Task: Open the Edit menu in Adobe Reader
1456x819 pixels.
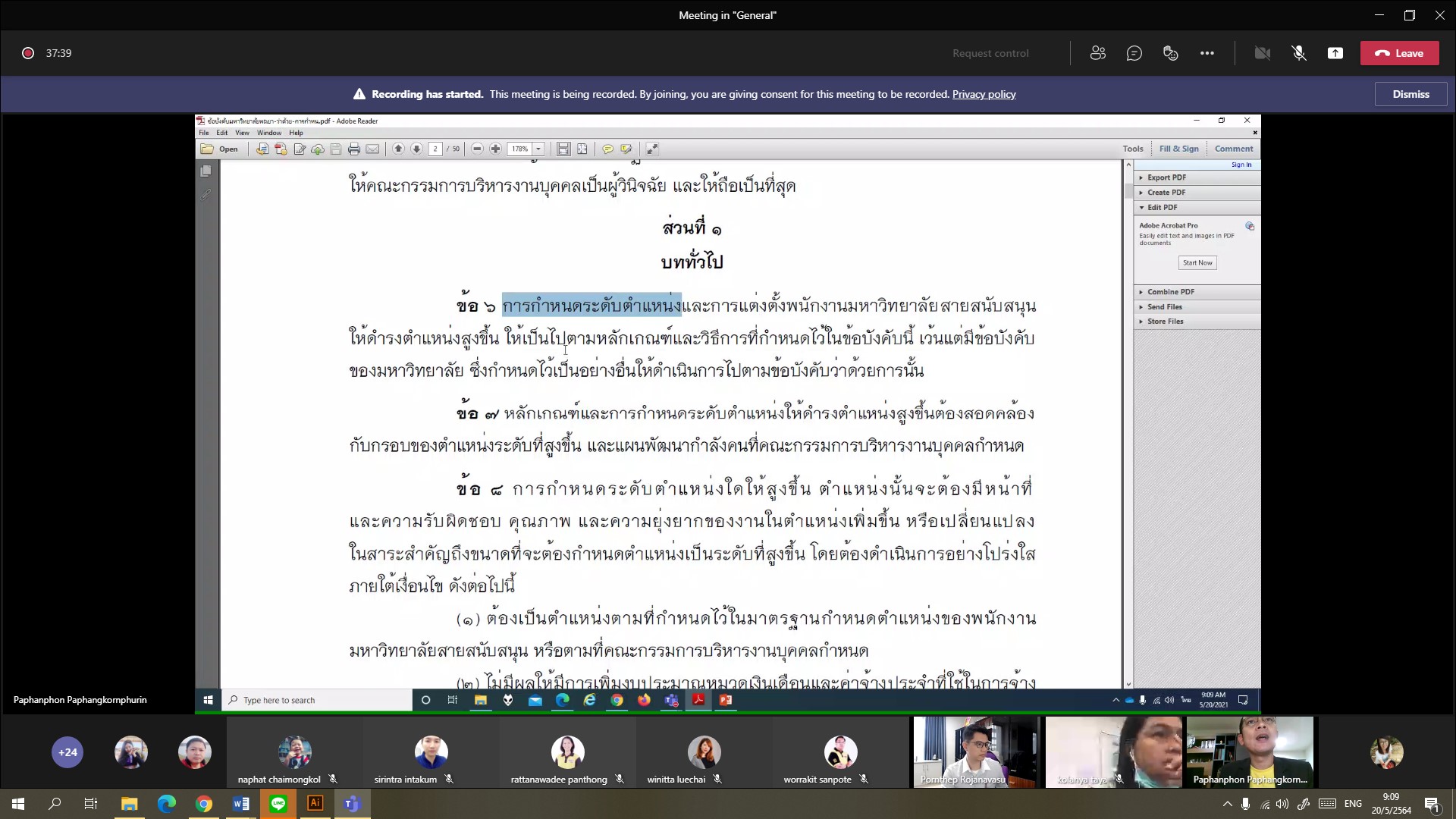Action: (221, 133)
